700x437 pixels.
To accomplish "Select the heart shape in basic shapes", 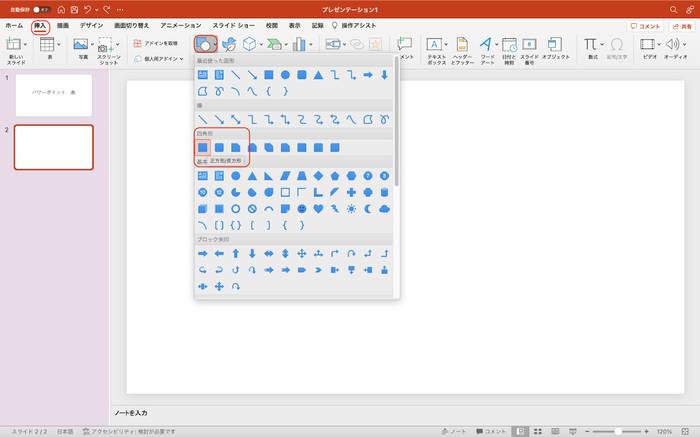I will point(318,209).
